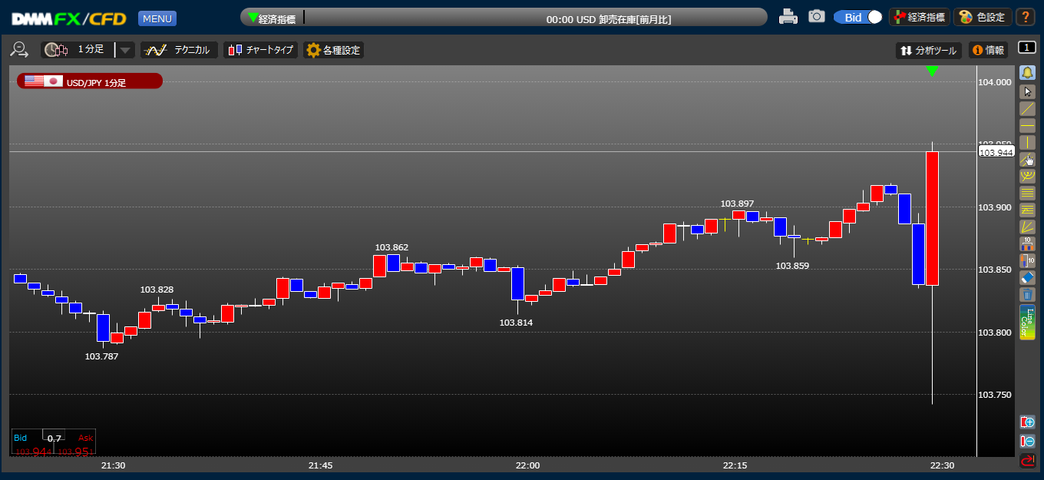The image size is (1044, 480).
Task: Open the blue MENU button
Action: [157, 19]
